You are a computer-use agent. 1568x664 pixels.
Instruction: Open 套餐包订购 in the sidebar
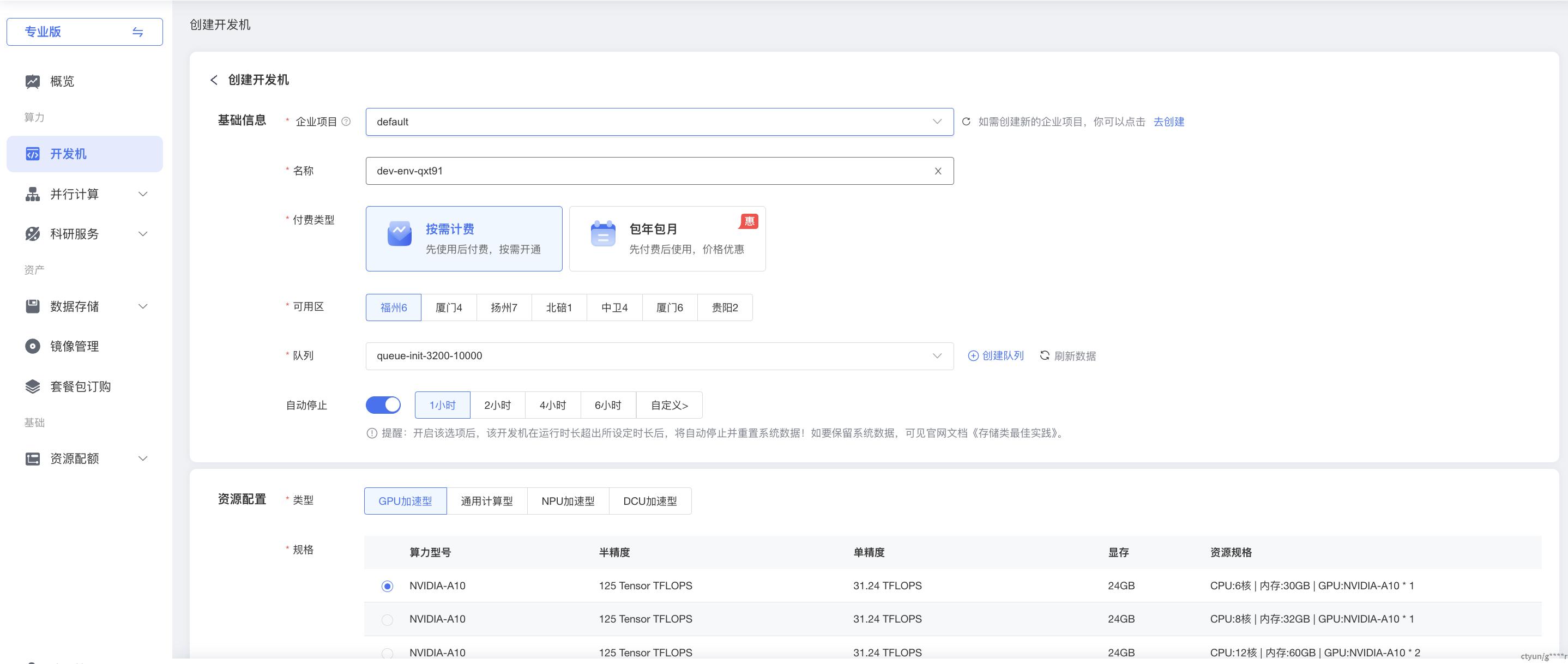pos(80,387)
